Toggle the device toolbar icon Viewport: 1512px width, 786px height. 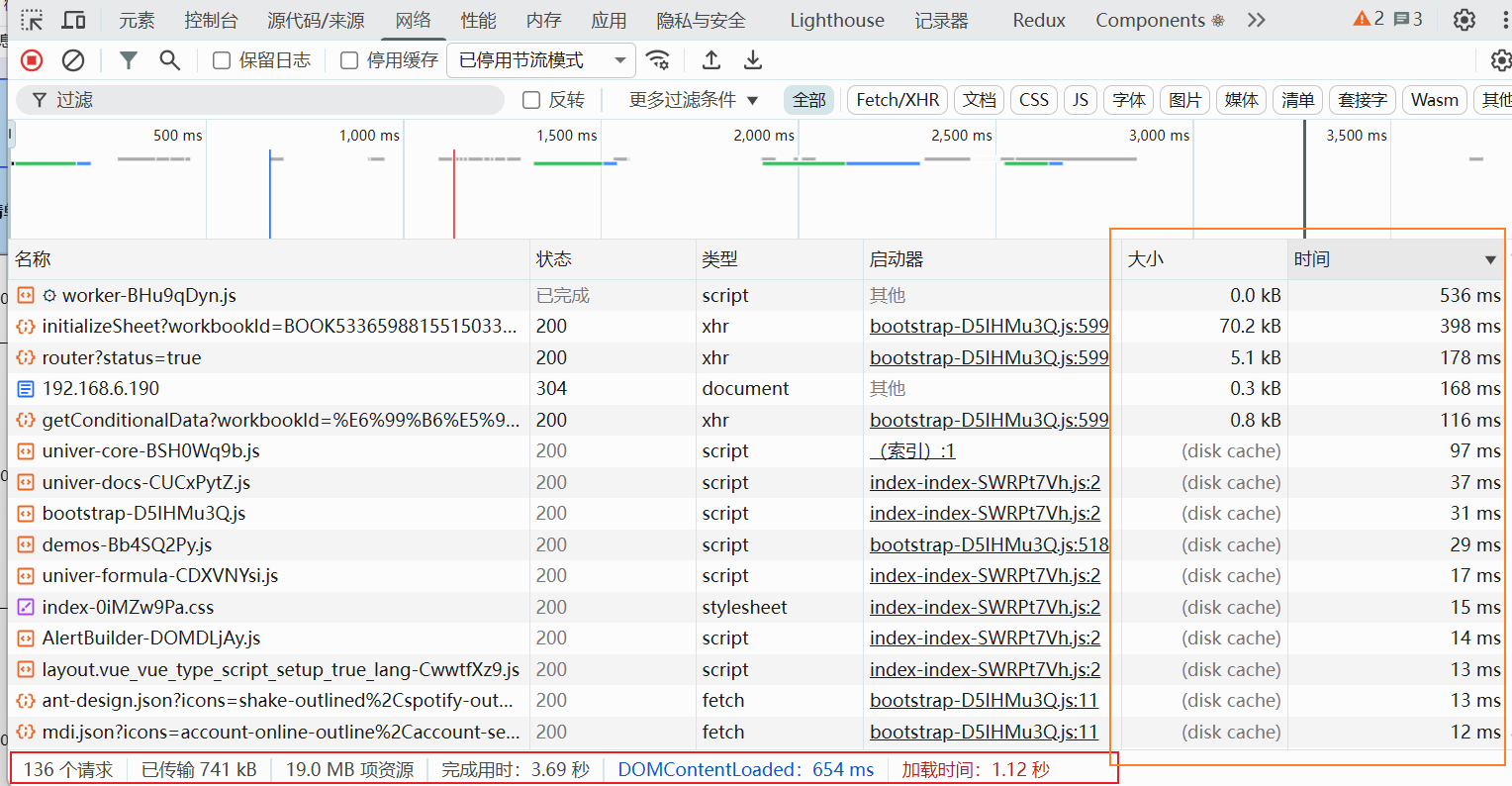[73, 20]
